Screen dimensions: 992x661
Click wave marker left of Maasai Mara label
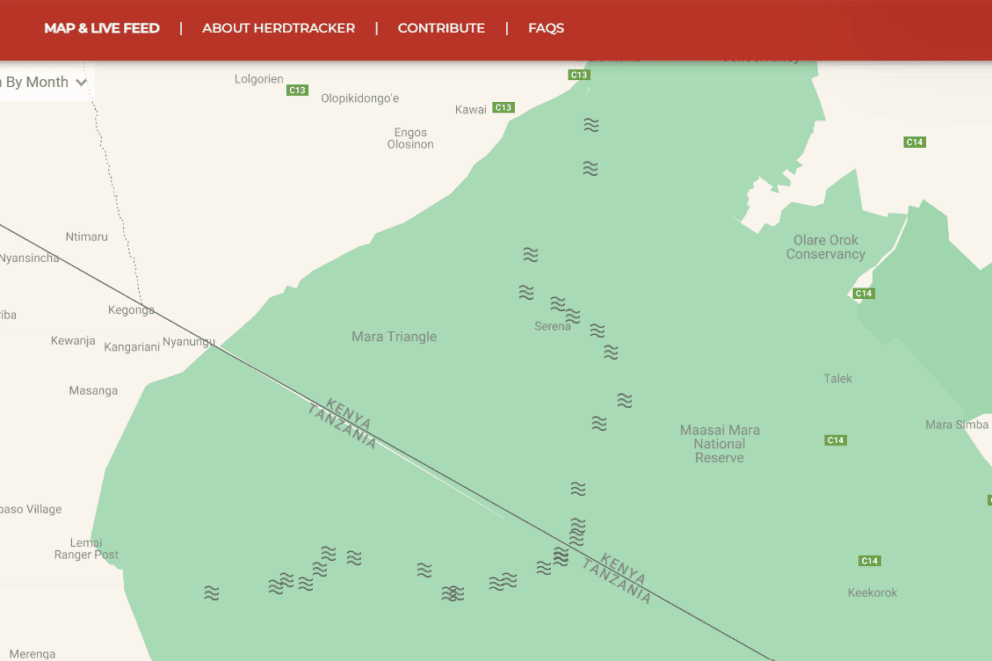[599, 423]
